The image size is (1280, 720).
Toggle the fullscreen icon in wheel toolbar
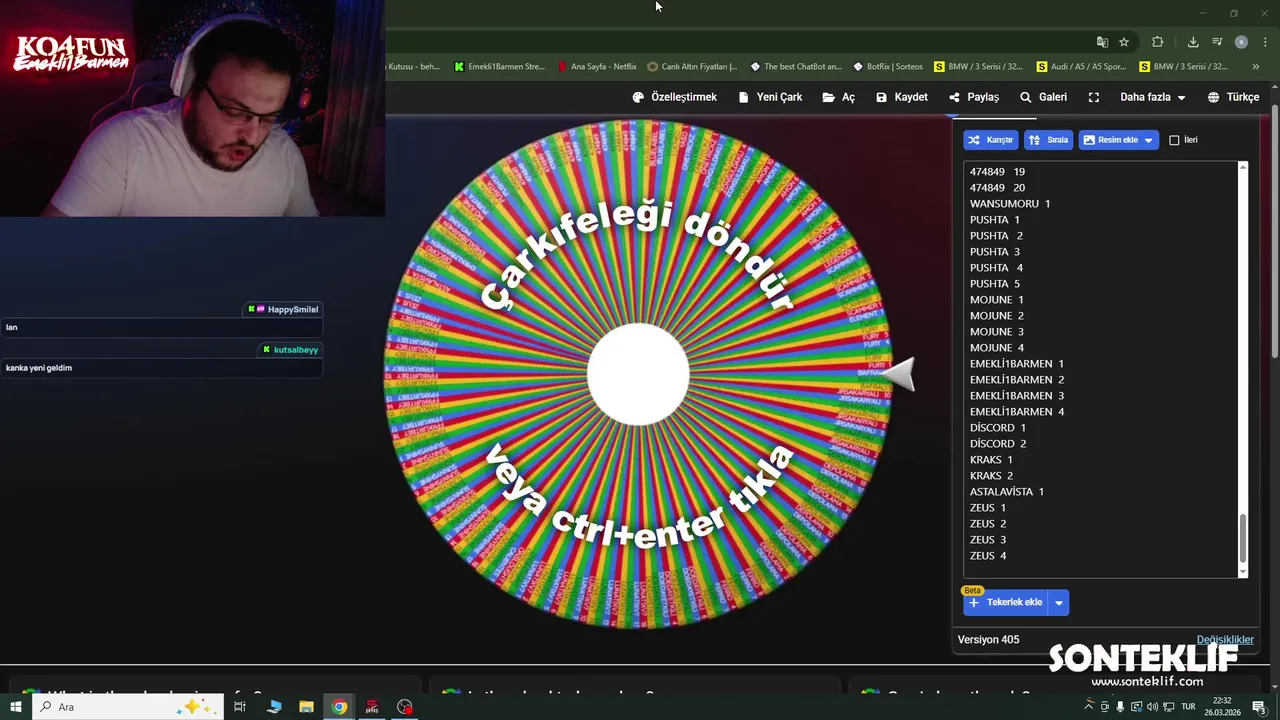[1094, 97]
